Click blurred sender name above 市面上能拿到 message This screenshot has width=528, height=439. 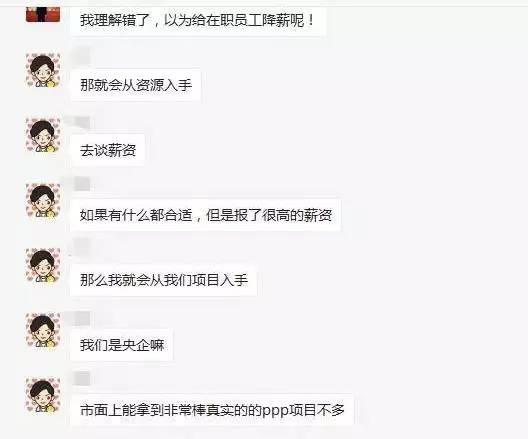coord(82,379)
